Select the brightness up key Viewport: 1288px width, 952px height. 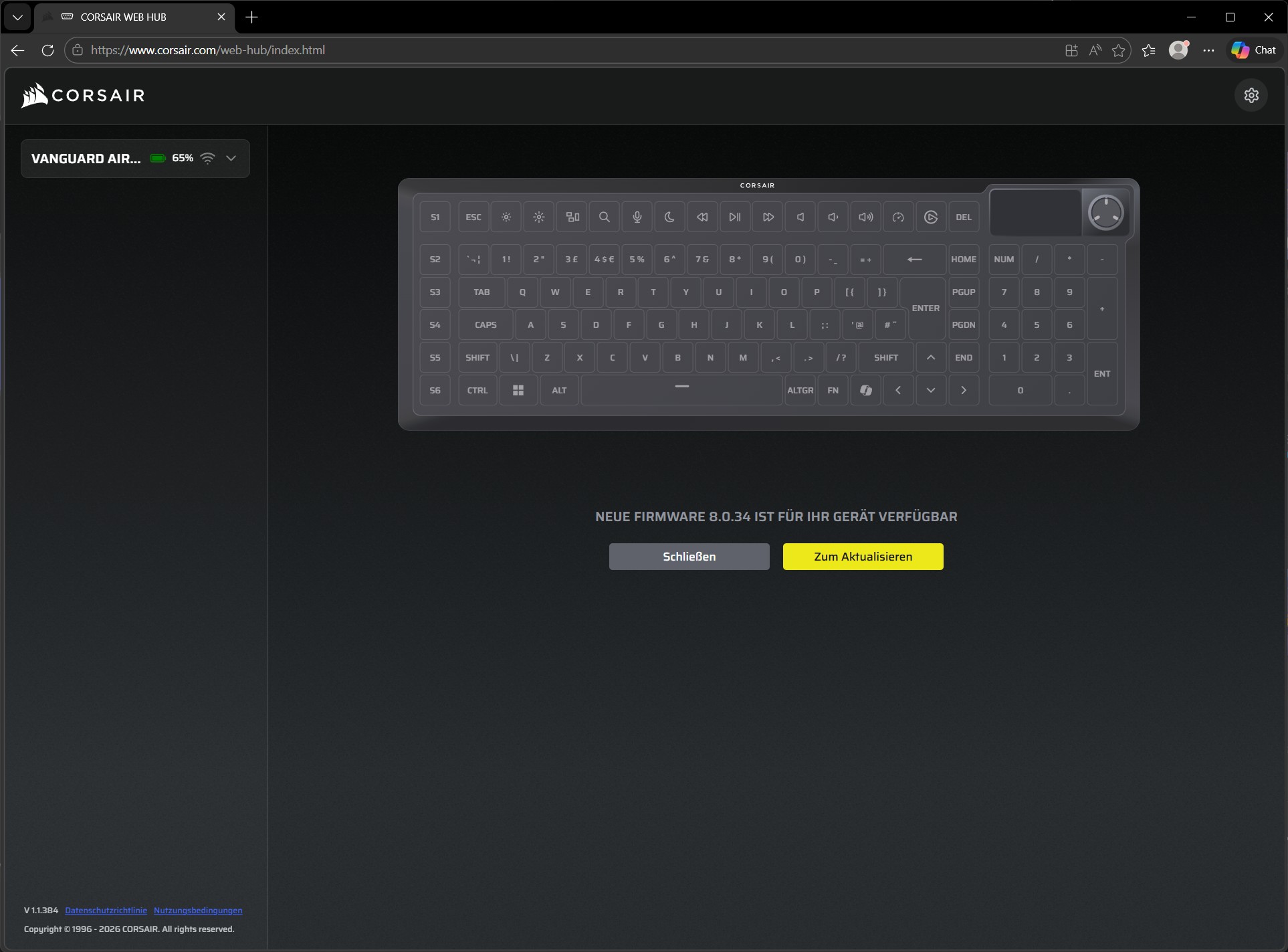pyautogui.click(x=539, y=217)
